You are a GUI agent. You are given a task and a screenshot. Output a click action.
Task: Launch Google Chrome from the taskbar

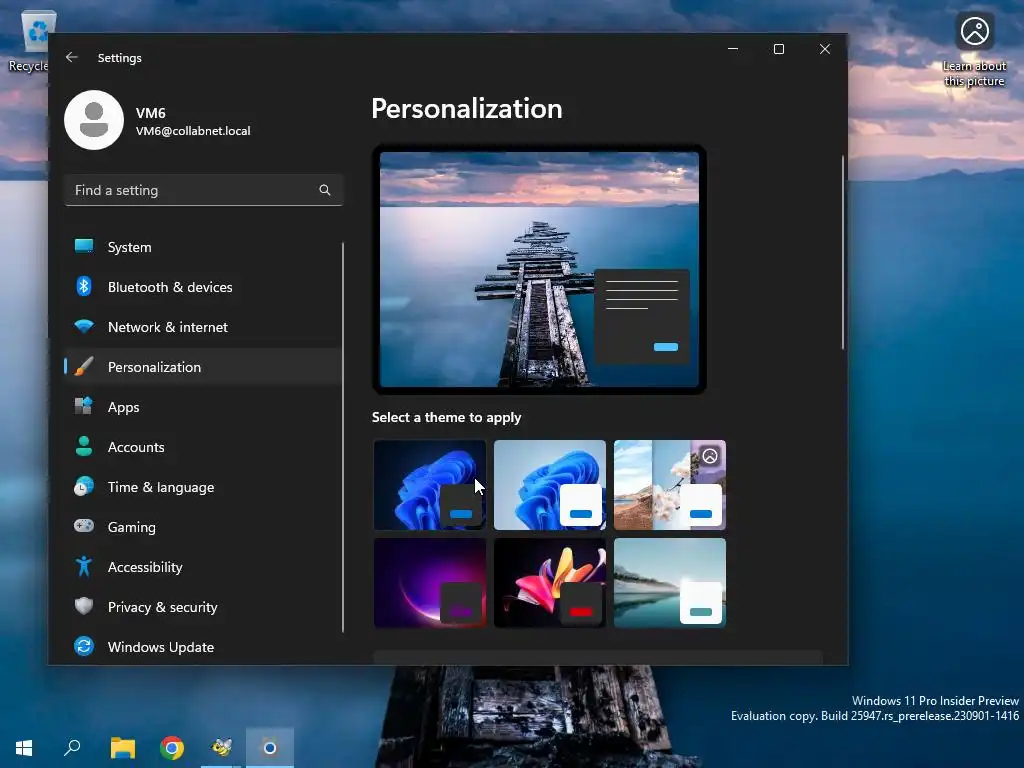(x=172, y=748)
